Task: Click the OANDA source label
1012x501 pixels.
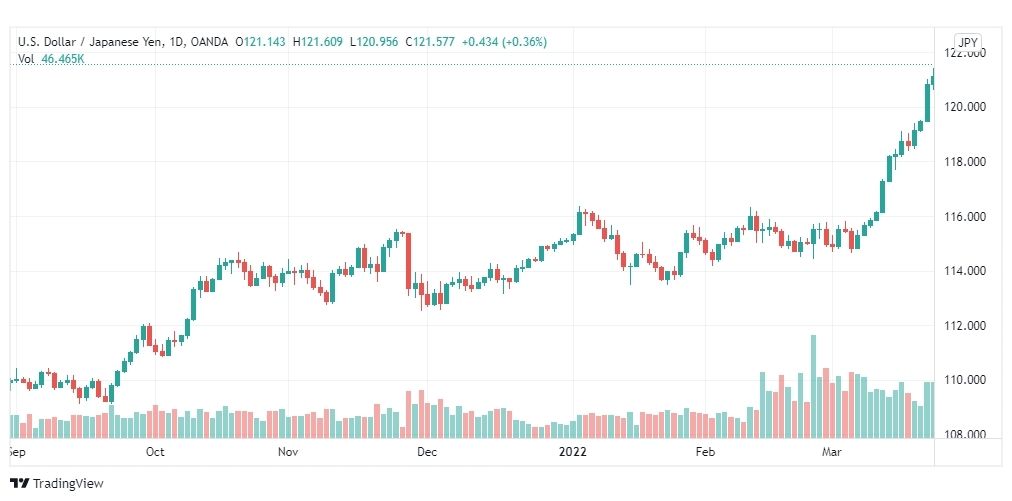Action: click(210, 42)
